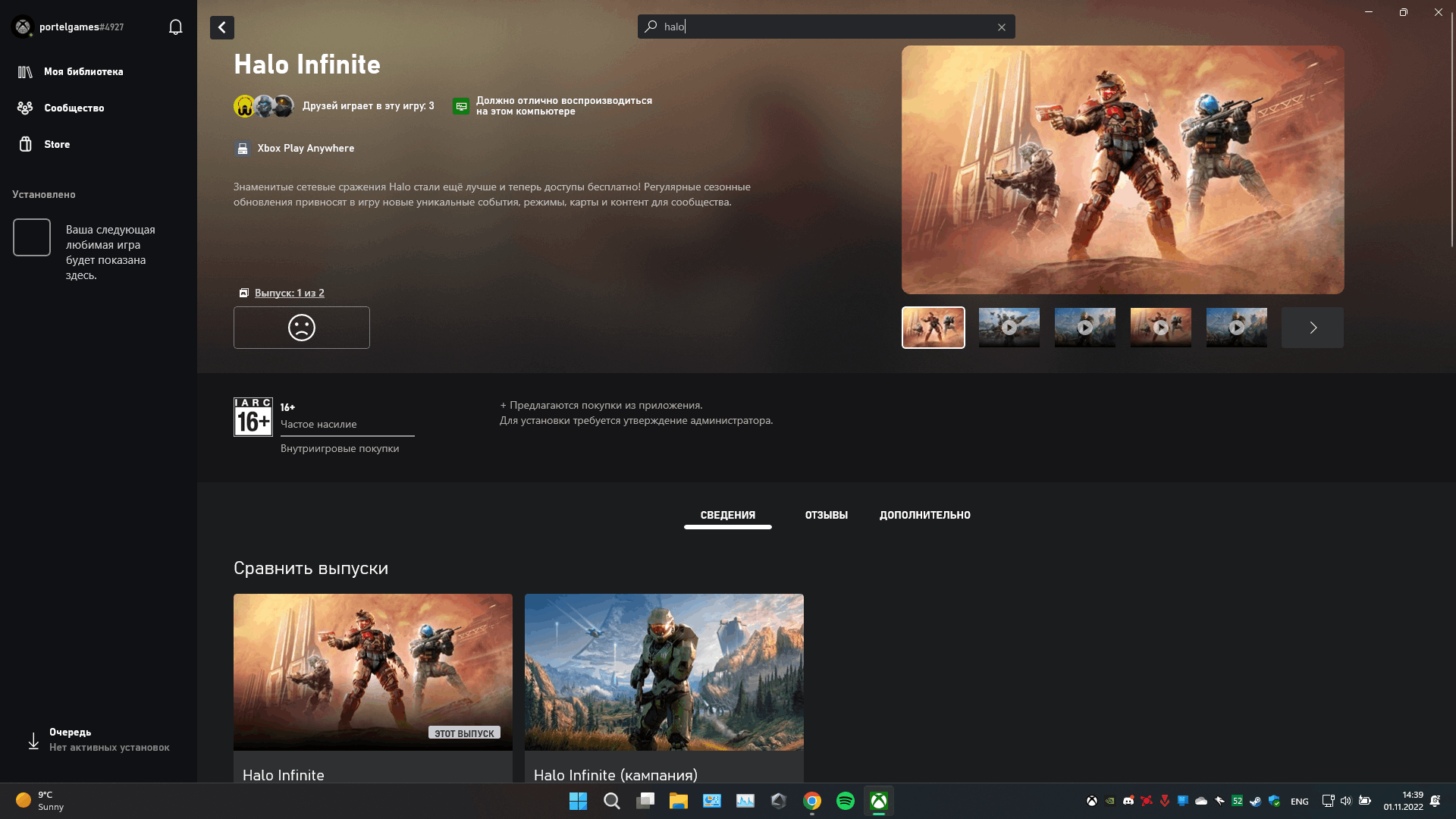Click the back arrow button
The height and width of the screenshot is (819, 1456).
point(221,27)
